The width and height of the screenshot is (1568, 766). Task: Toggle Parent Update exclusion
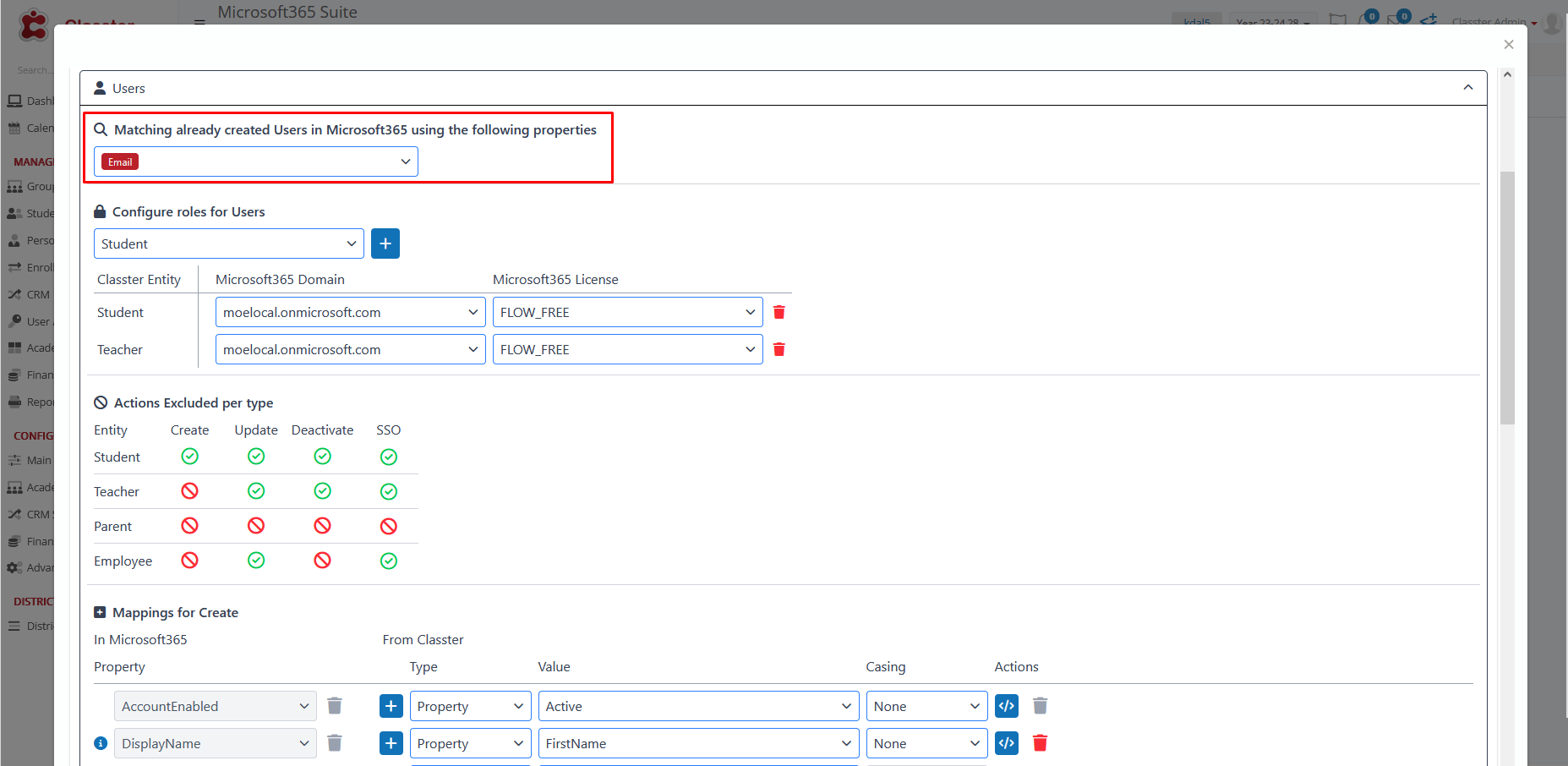pyautogui.click(x=256, y=526)
